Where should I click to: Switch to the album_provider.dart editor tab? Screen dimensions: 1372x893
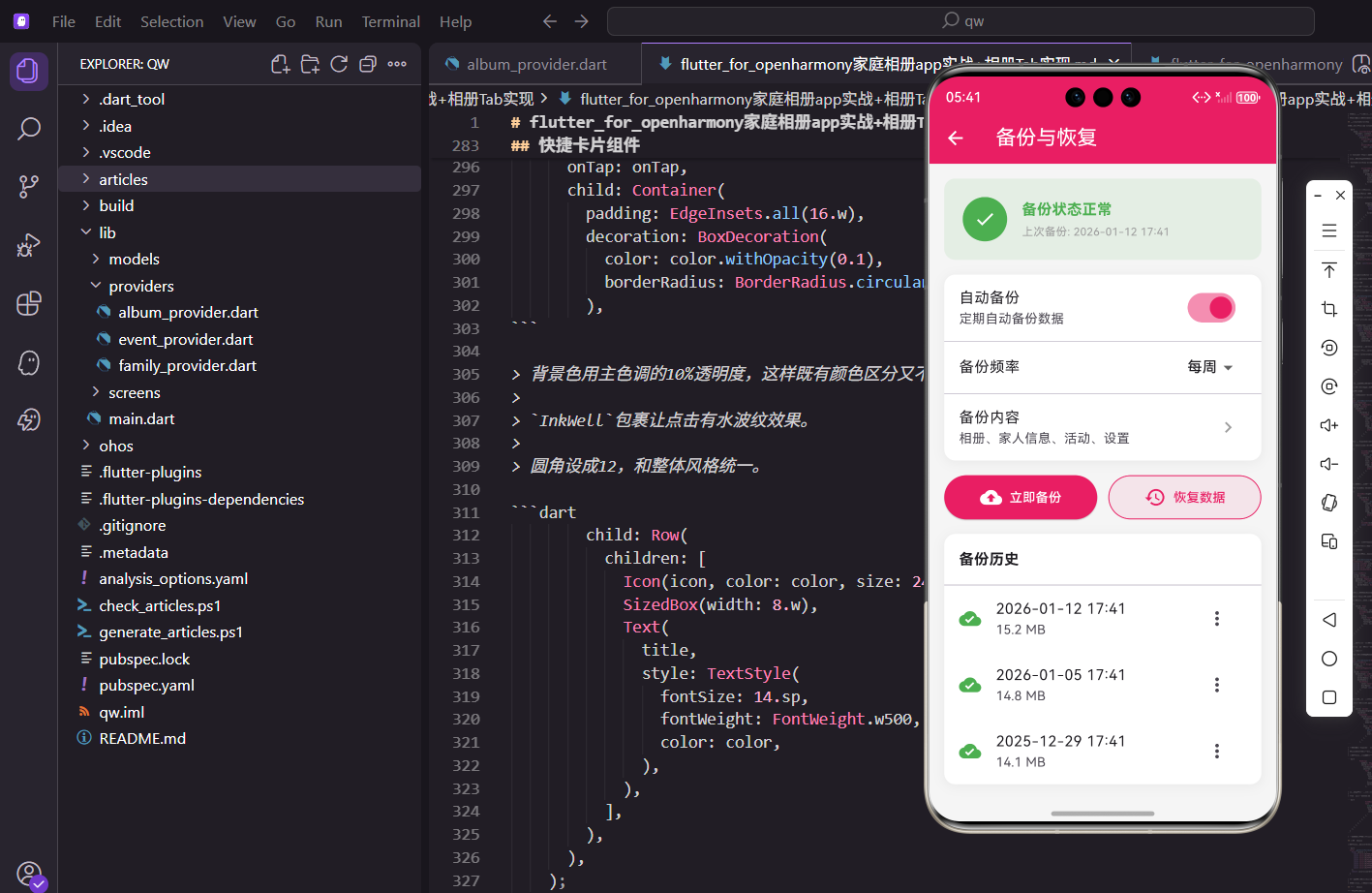534,64
